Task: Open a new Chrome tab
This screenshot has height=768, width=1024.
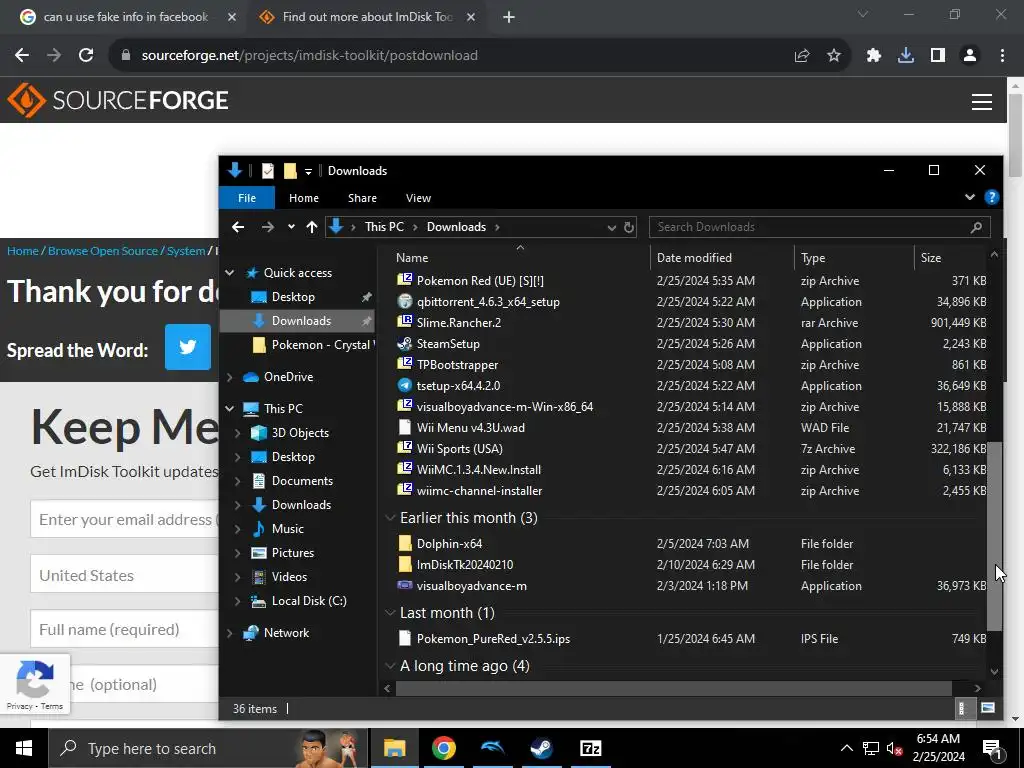Action: tap(509, 17)
